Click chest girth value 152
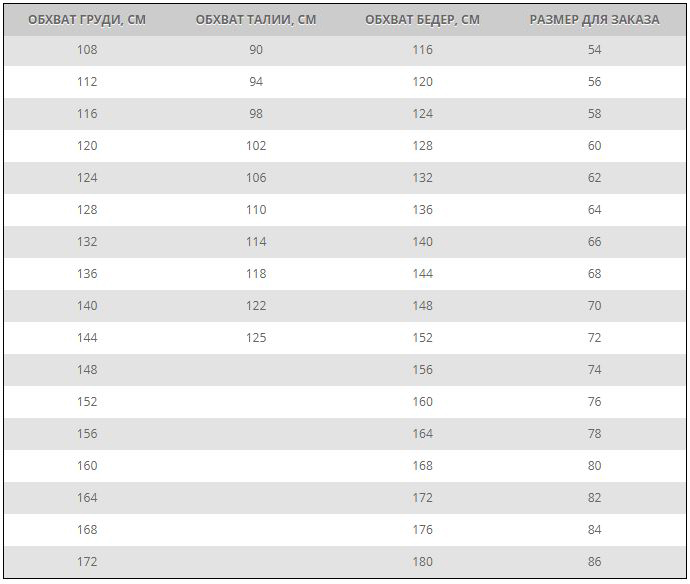This screenshot has width=690, height=584. pos(87,401)
